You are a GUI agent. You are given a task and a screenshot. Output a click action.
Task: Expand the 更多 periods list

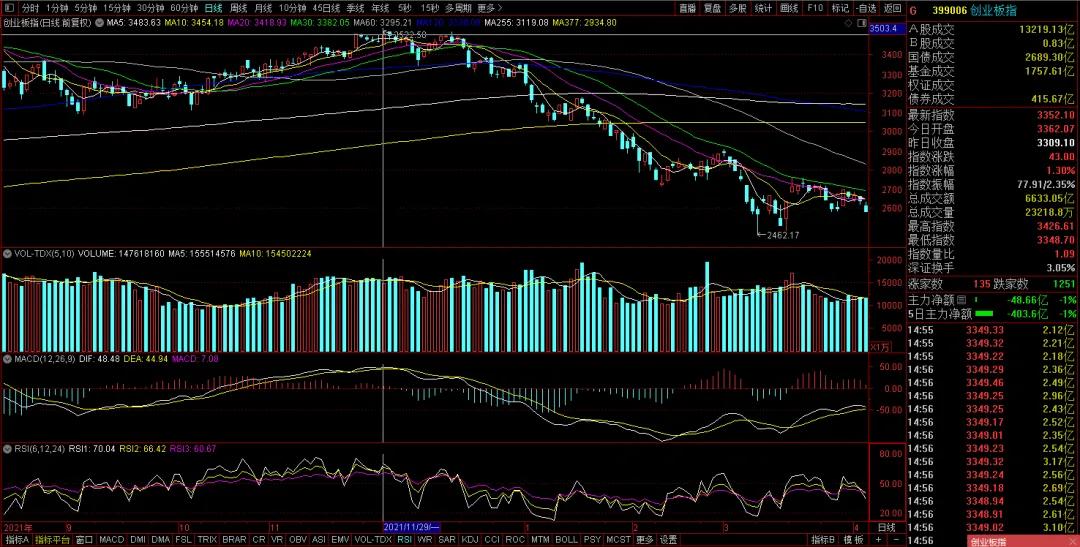pyautogui.click(x=486, y=8)
